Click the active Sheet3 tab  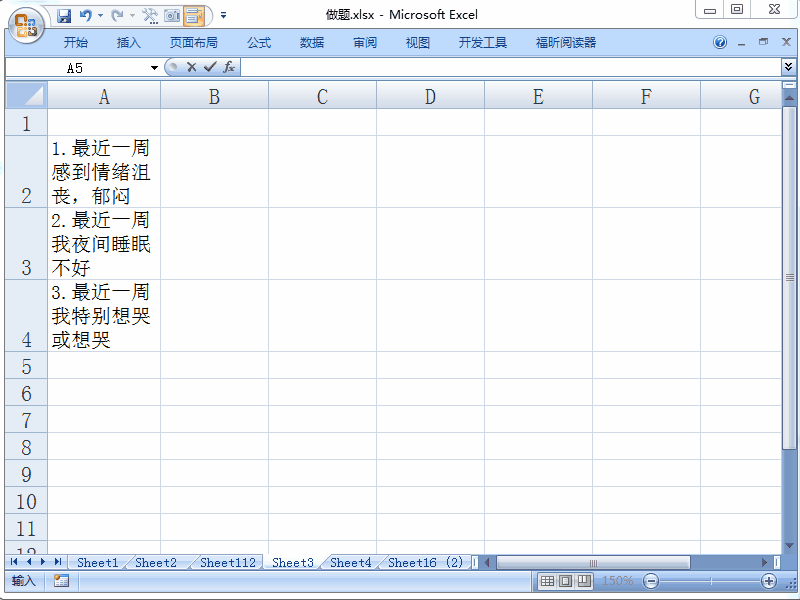pyautogui.click(x=292, y=562)
